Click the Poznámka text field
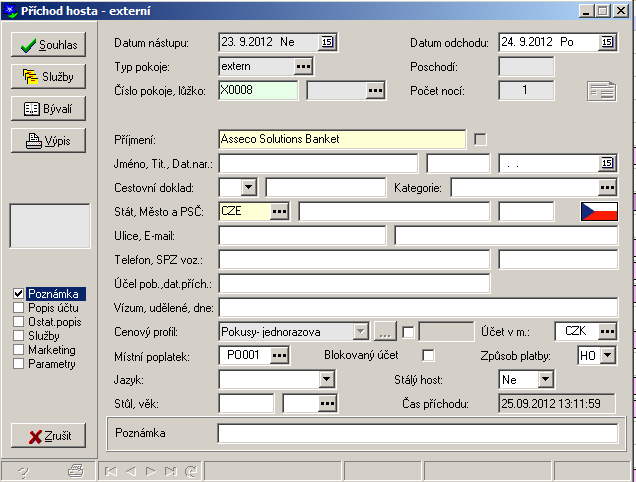Screen dimensions: 636x482 pyautogui.click(x=418, y=433)
